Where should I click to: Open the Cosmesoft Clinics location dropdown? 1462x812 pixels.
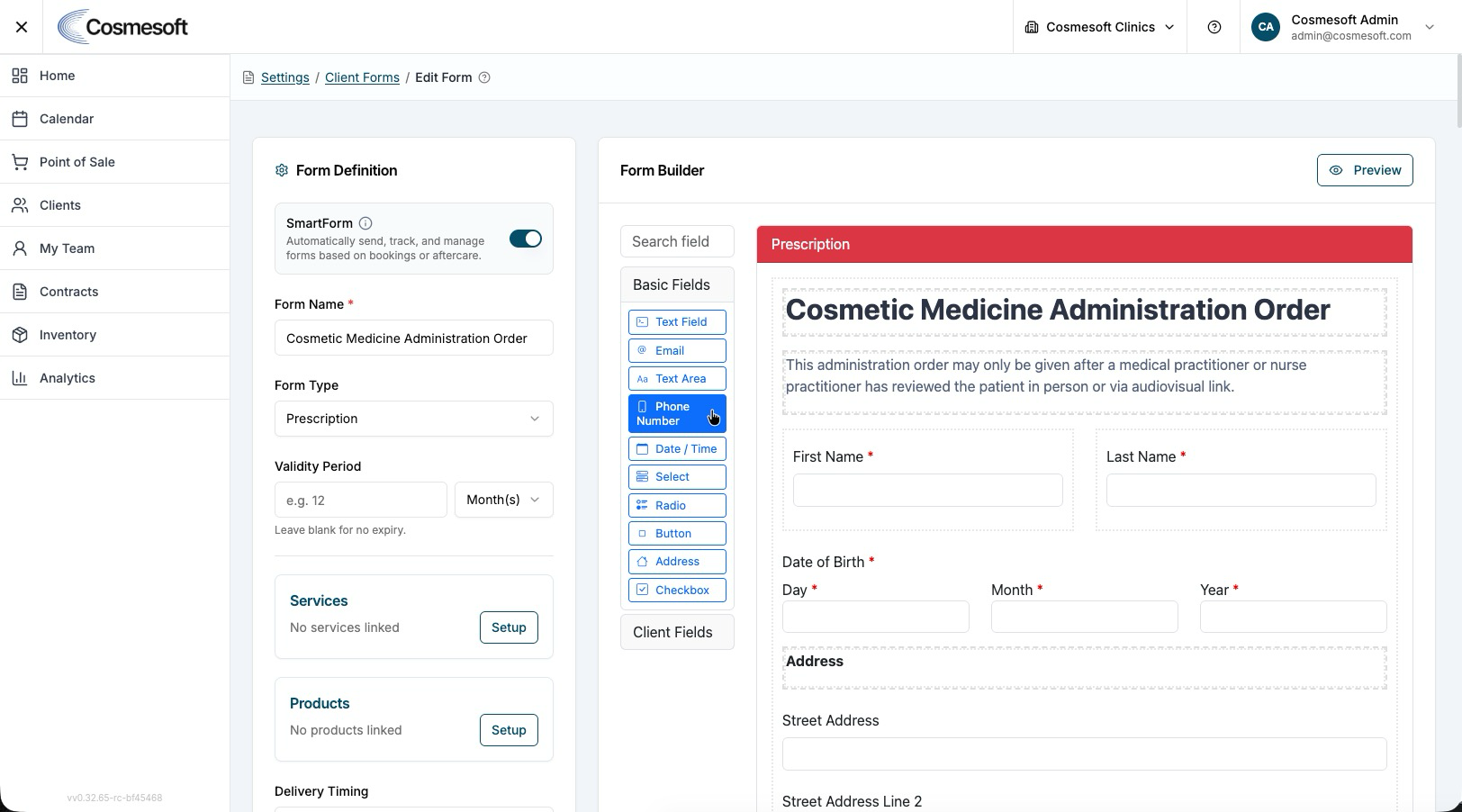coord(1100,27)
